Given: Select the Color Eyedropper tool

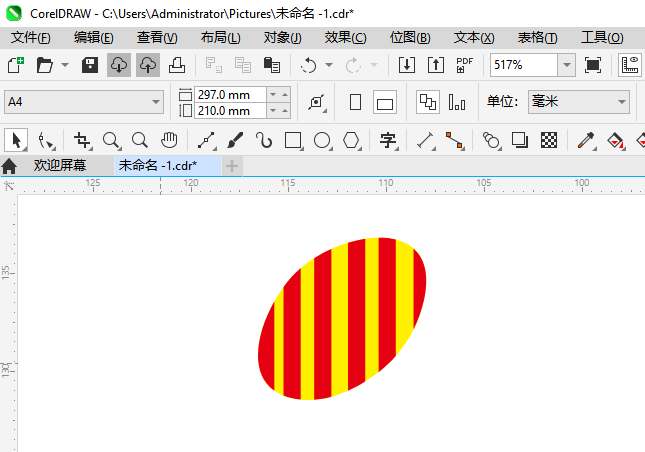Looking at the screenshot, I should [x=586, y=141].
